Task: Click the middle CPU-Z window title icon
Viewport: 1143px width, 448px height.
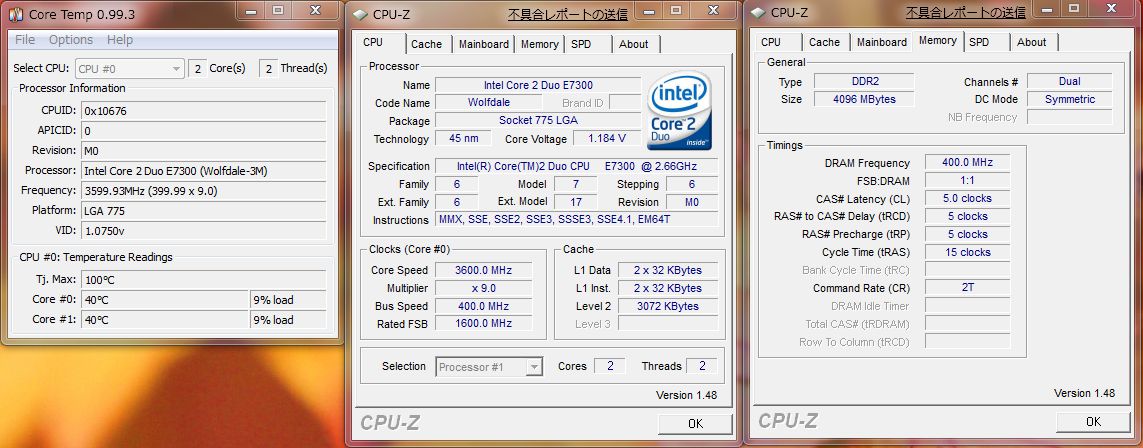Action: point(360,15)
